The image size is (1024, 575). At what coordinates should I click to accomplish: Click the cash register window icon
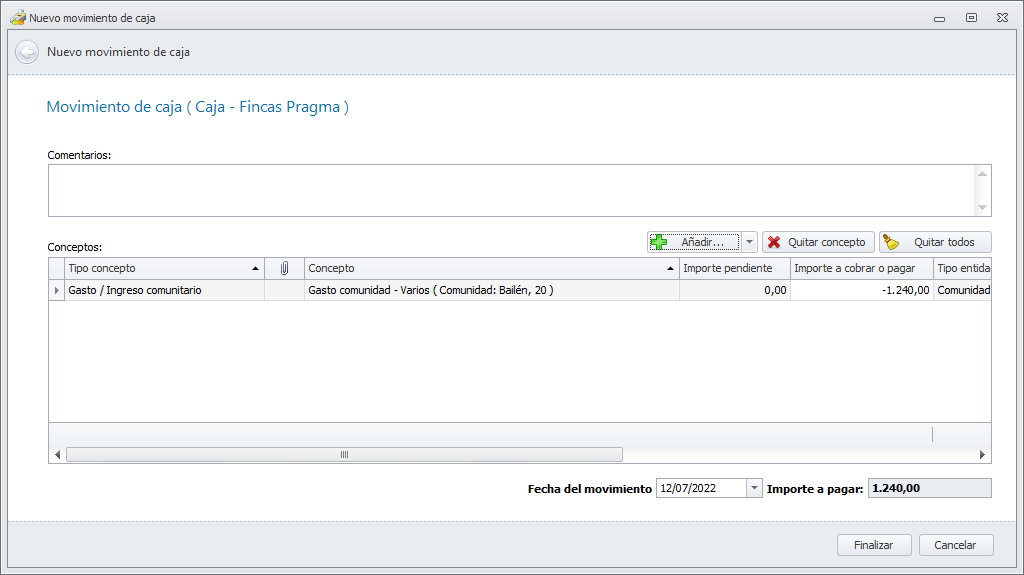point(18,18)
